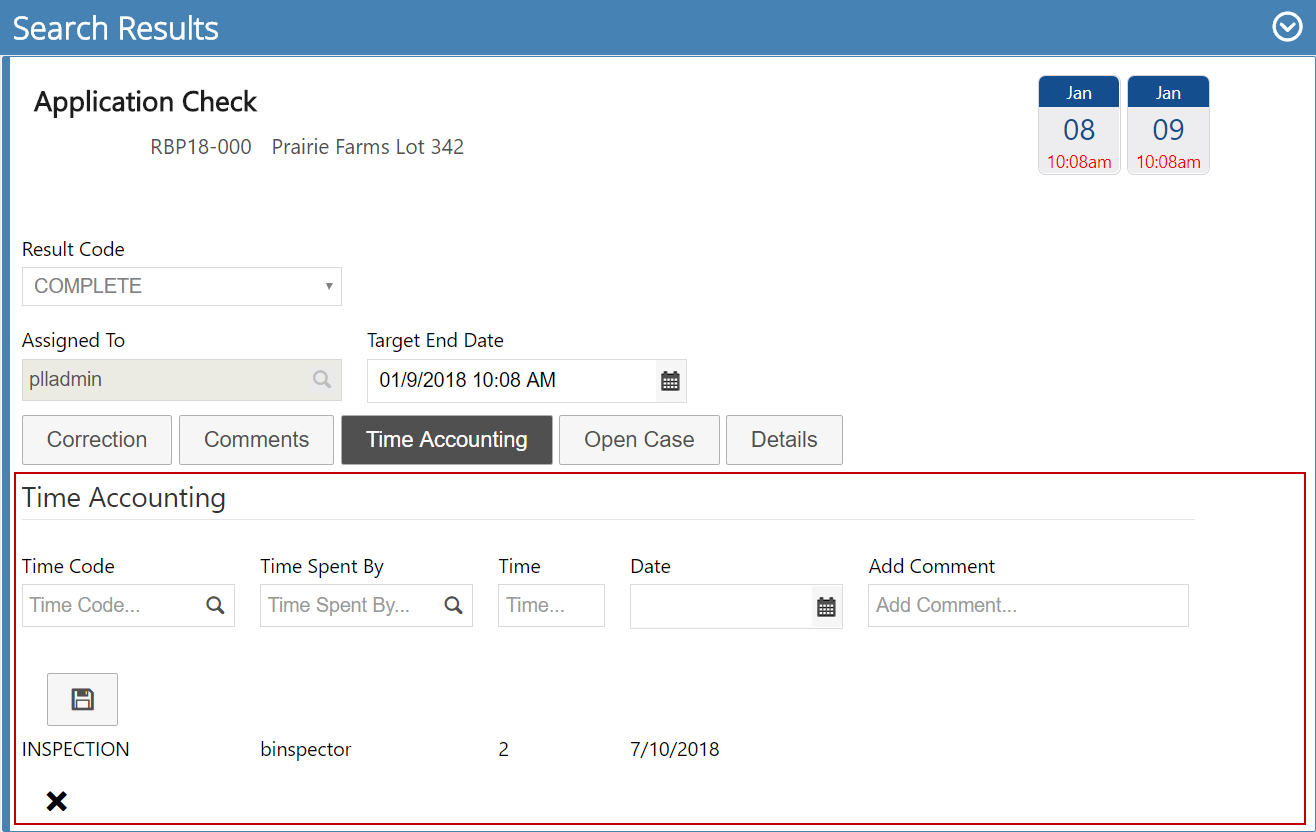Open the Result Code dropdown
The image size is (1316, 832).
182,286
